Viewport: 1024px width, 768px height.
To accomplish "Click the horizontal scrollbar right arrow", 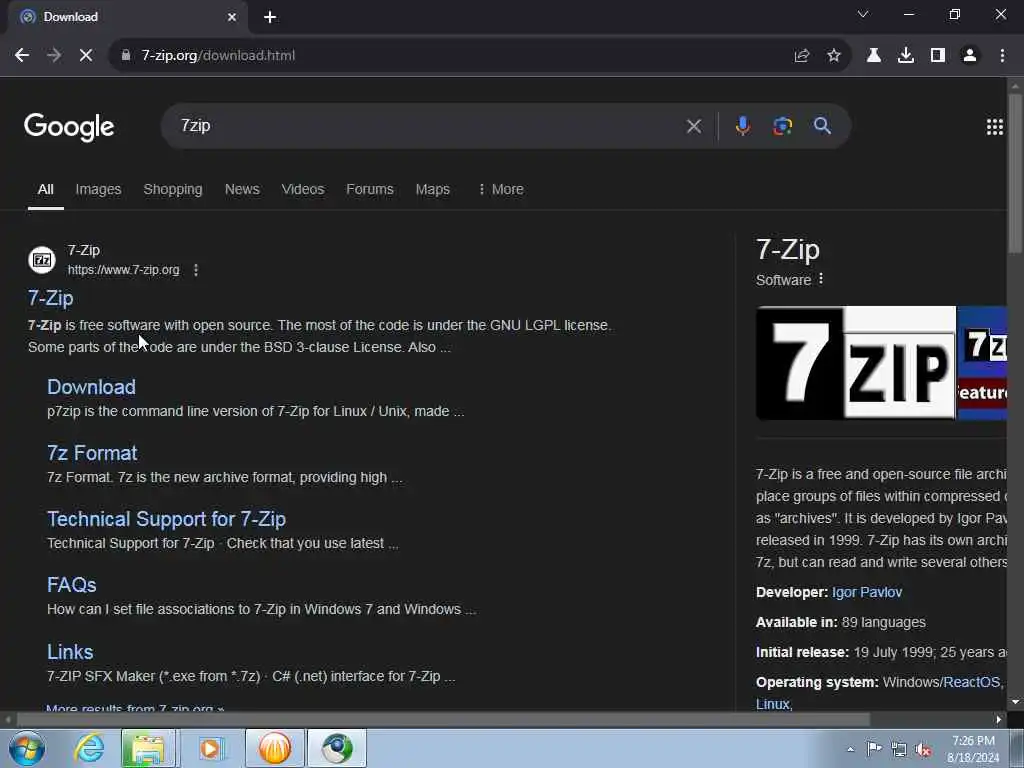I will [x=999, y=719].
